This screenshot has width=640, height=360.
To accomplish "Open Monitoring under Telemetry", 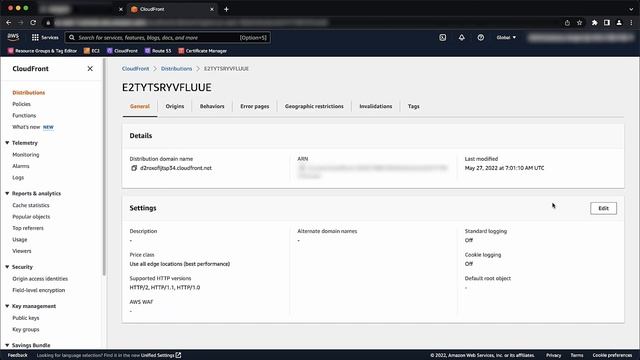I will tap(26, 155).
